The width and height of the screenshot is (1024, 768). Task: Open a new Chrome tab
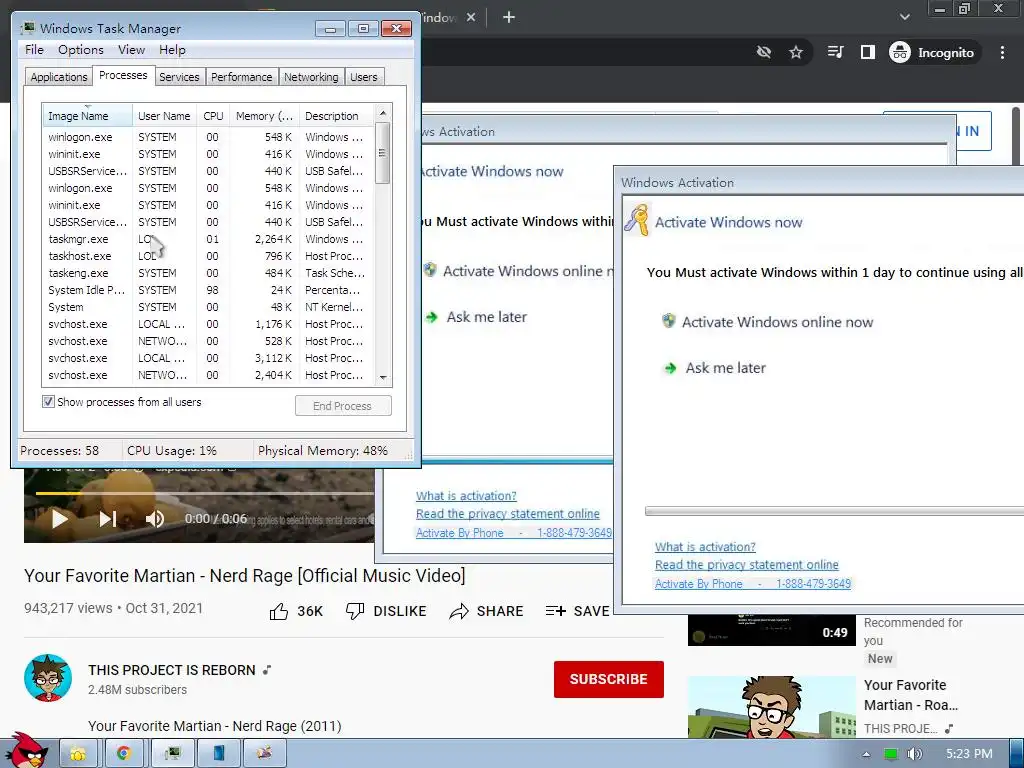click(509, 17)
